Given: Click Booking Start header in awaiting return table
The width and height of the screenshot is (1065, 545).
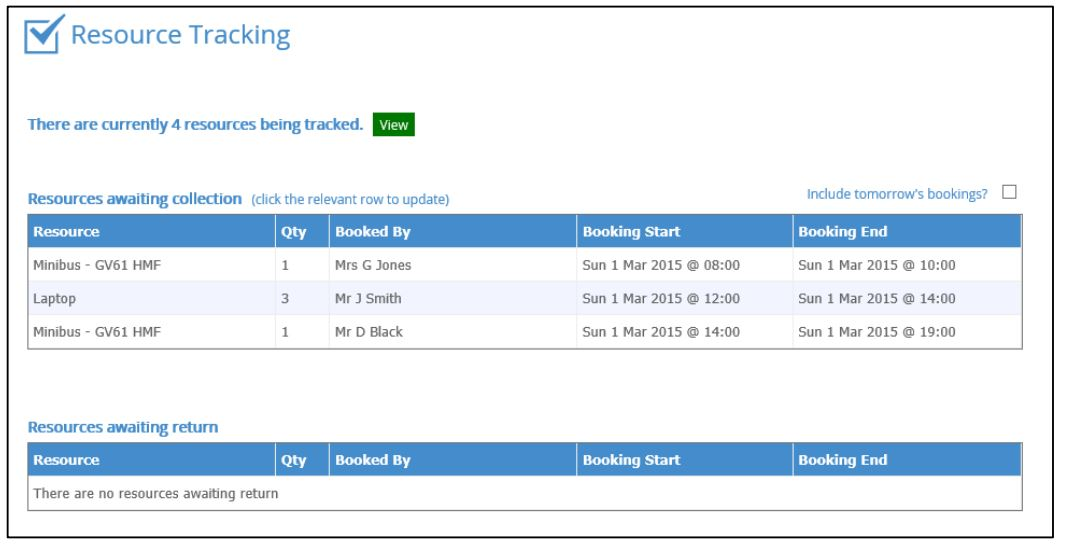Looking at the screenshot, I should point(685,459).
